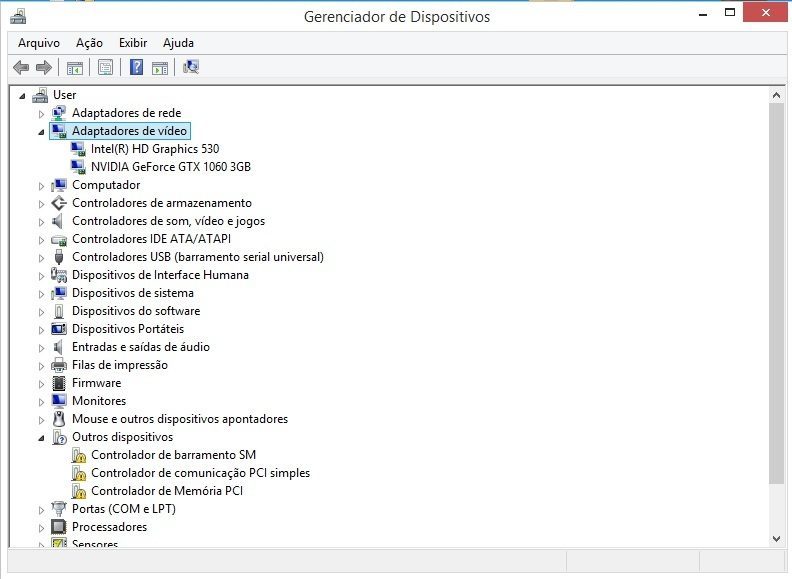Click the scroll down arrow

pos(776,539)
